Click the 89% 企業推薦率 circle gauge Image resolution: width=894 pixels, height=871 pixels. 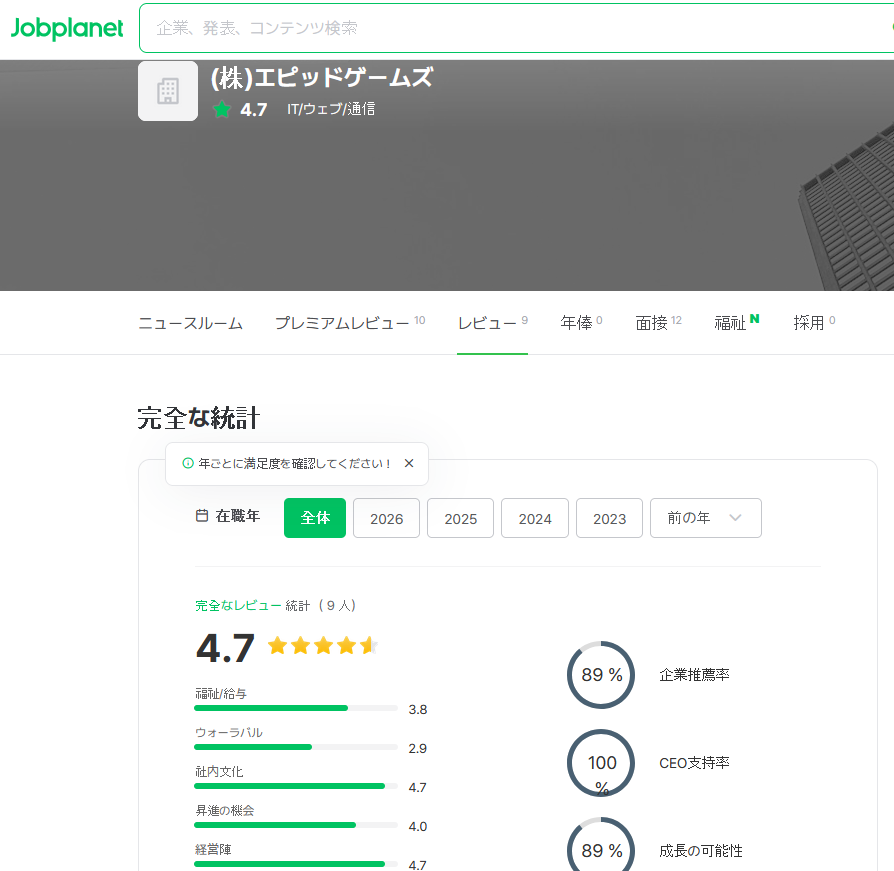pyautogui.click(x=601, y=675)
